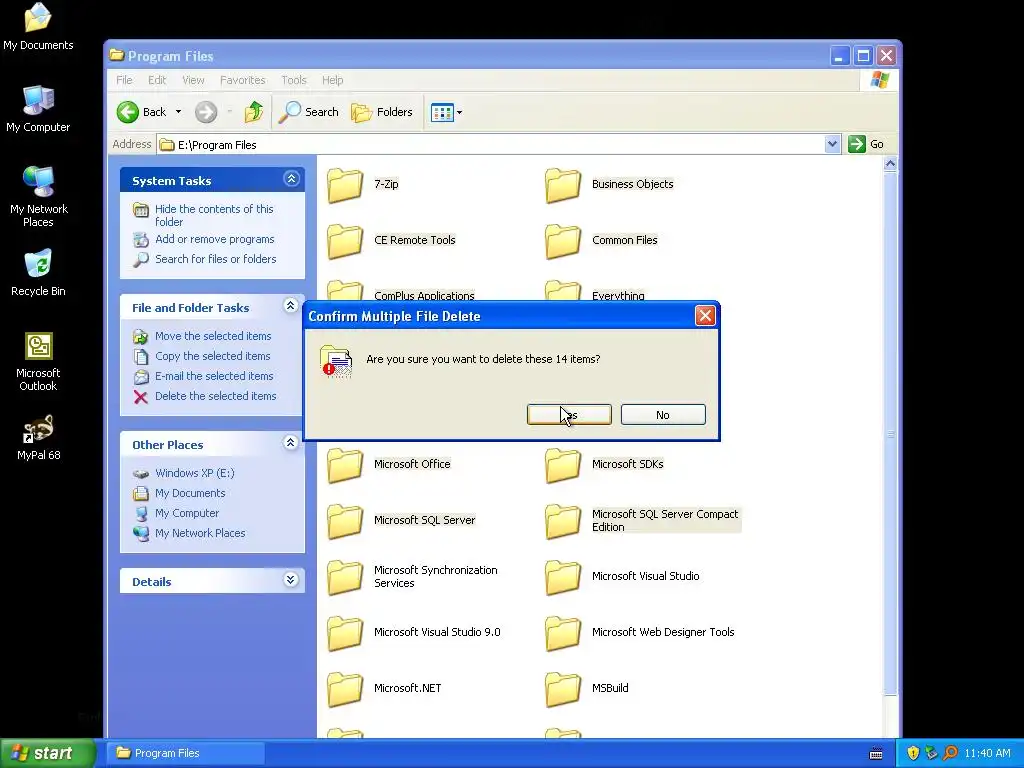This screenshot has height=768, width=1024.
Task: Open the Search pane
Action: [308, 112]
